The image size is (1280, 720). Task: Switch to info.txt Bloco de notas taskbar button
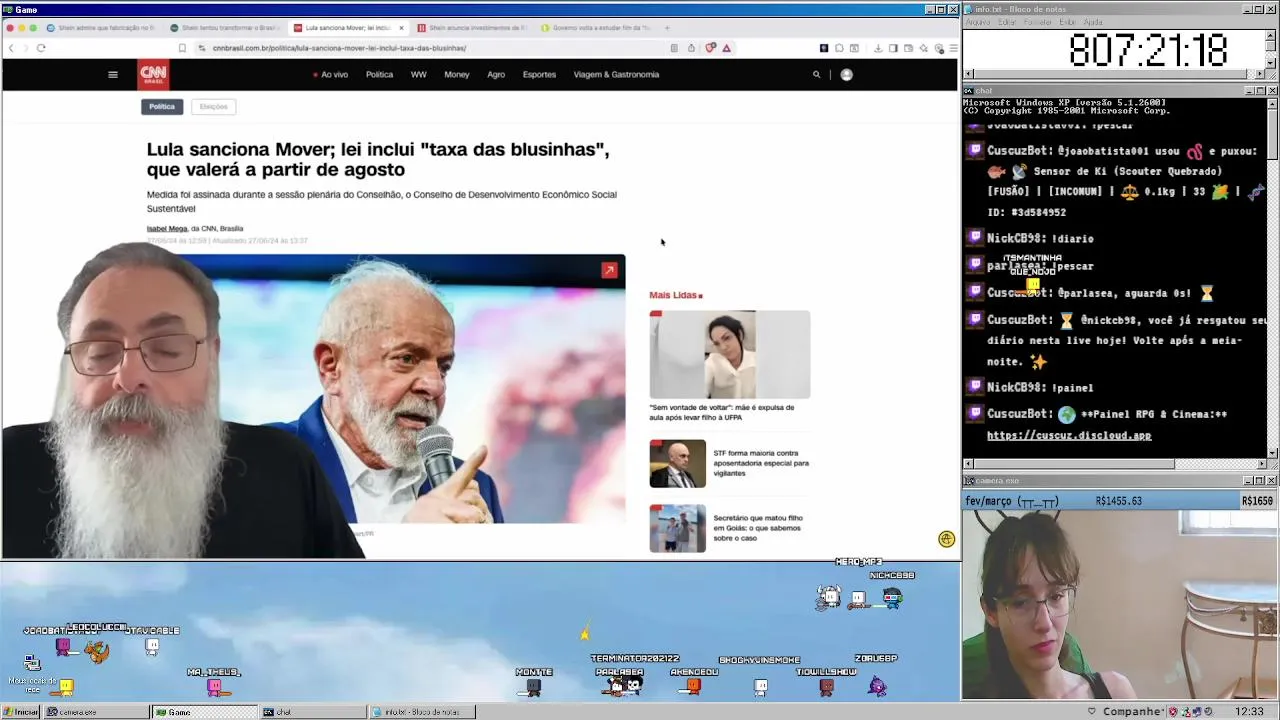(421, 712)
